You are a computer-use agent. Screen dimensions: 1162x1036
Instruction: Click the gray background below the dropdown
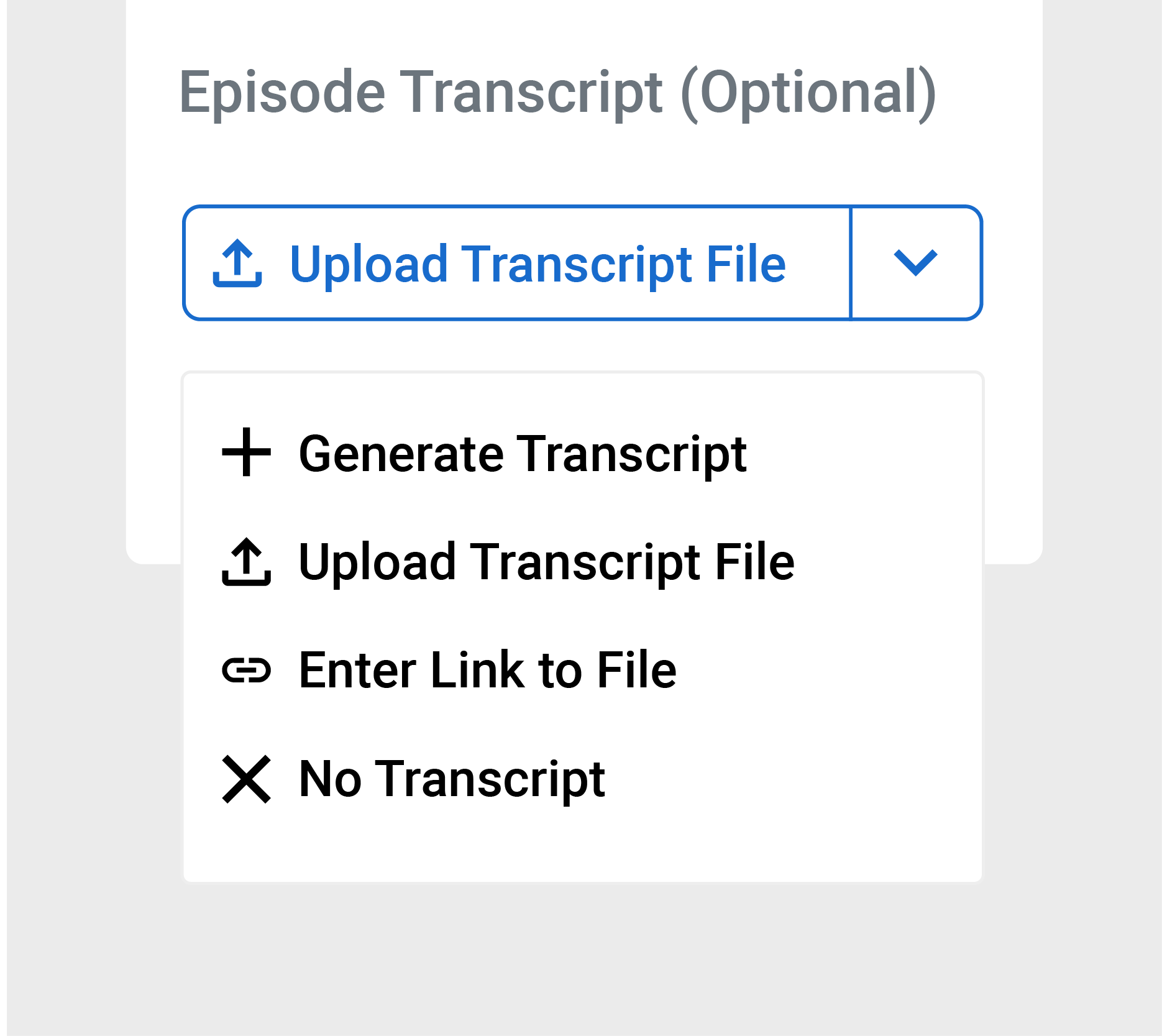583,957
